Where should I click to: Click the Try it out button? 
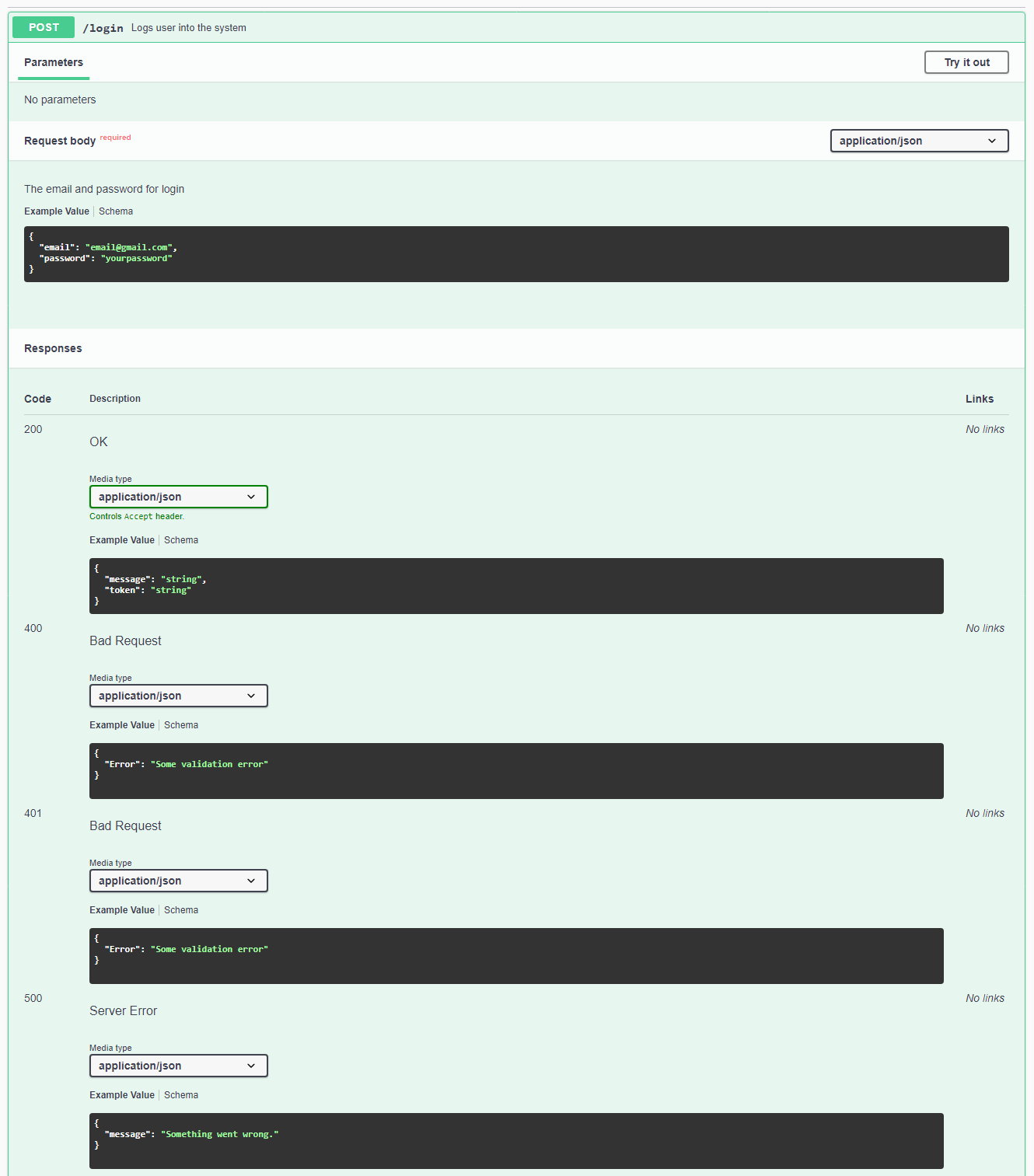(966, 62)
